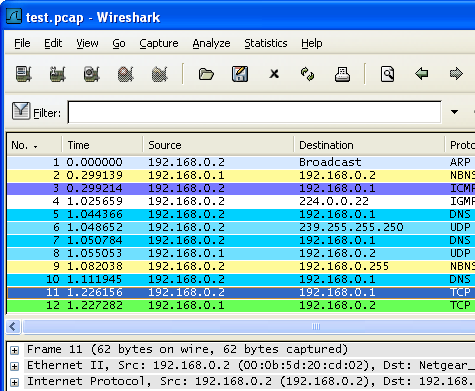
Task: Print packets with the printer icon
Action: pyautogui.click(x=342, y=74)
